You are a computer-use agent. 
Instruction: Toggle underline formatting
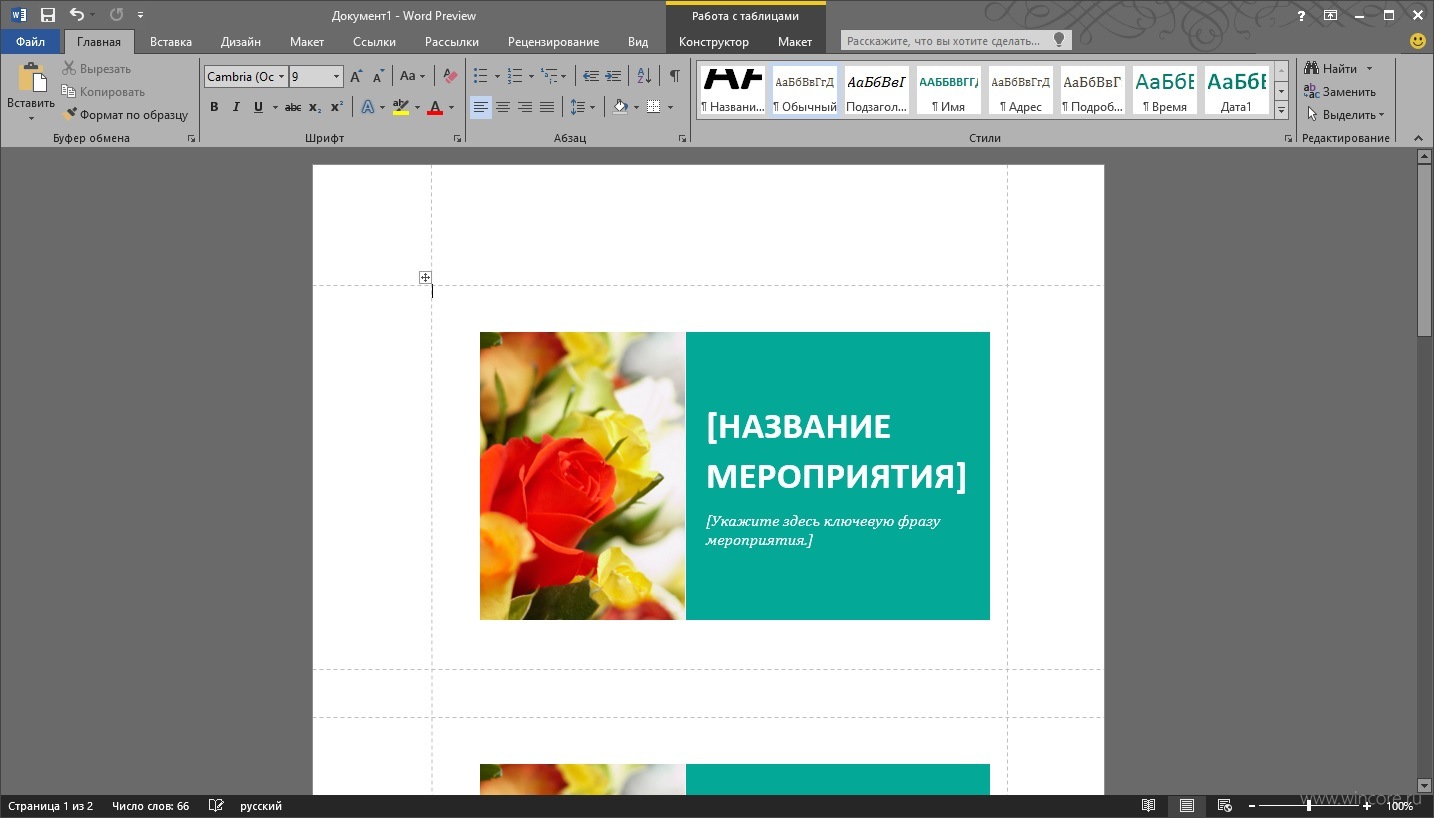tap(258, 107)
